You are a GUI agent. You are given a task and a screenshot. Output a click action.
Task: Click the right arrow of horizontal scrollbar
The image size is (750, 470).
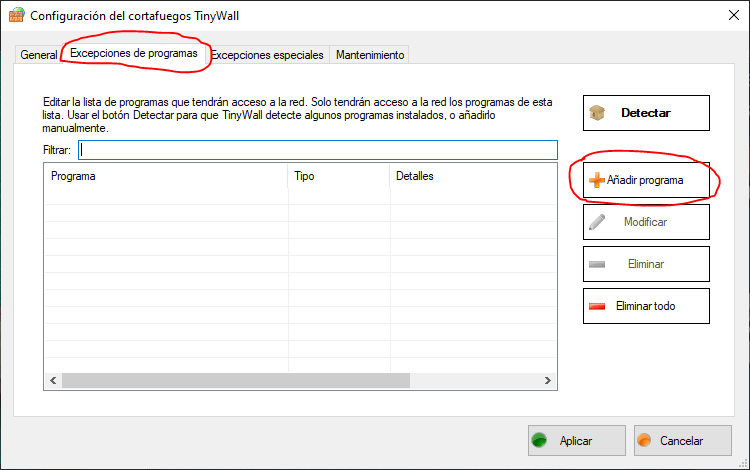point(548,381)
